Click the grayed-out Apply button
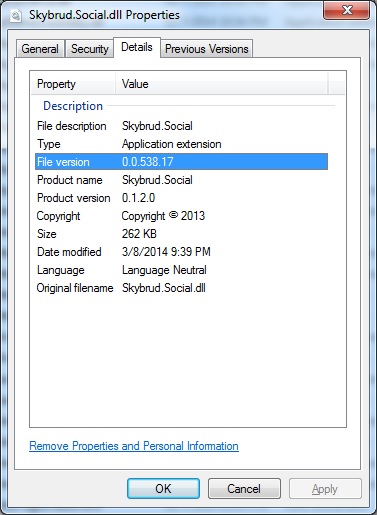377x515 pixels. pos(325,489)
